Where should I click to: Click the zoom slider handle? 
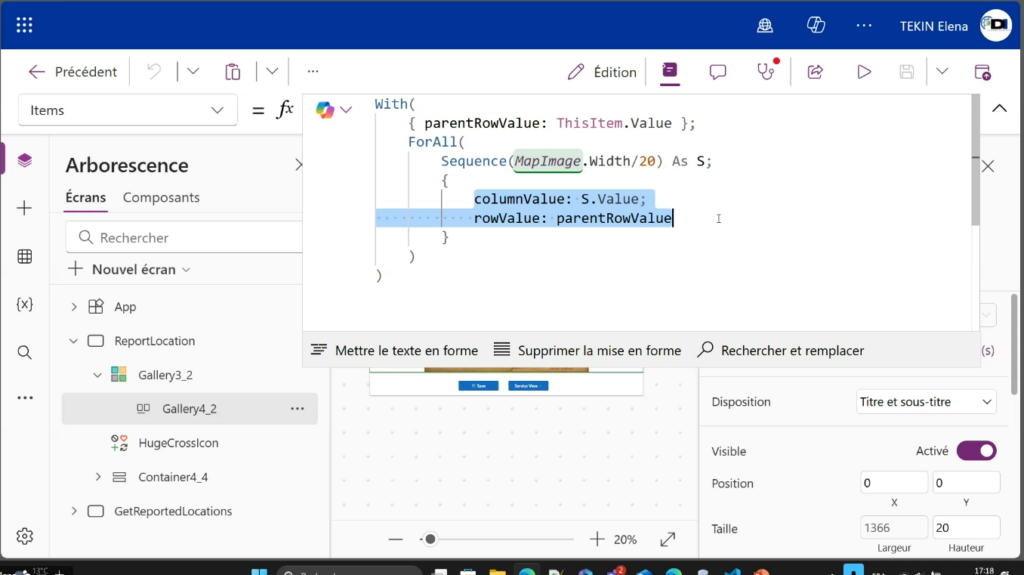coord(430,539)
